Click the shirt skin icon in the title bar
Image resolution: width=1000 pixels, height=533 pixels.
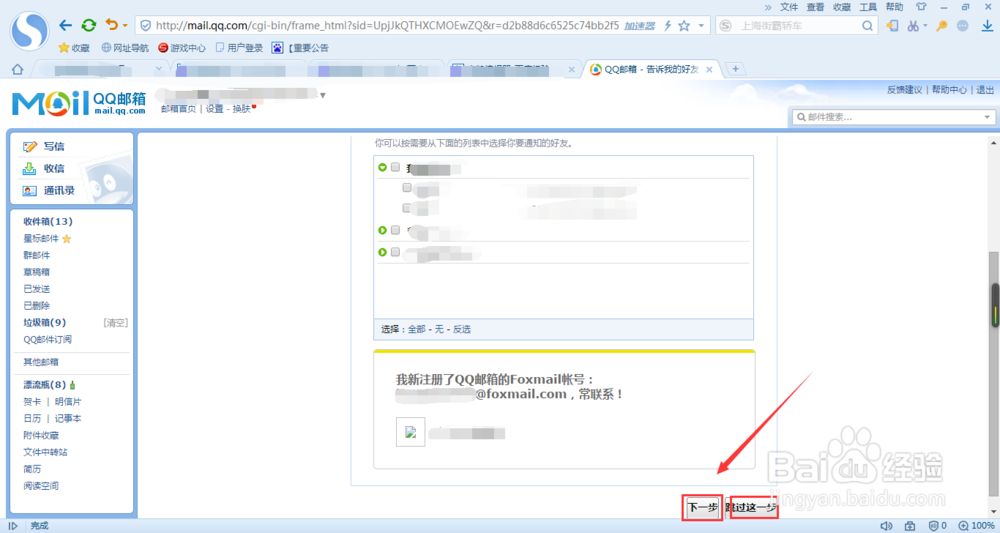click(x=921, y=7)
